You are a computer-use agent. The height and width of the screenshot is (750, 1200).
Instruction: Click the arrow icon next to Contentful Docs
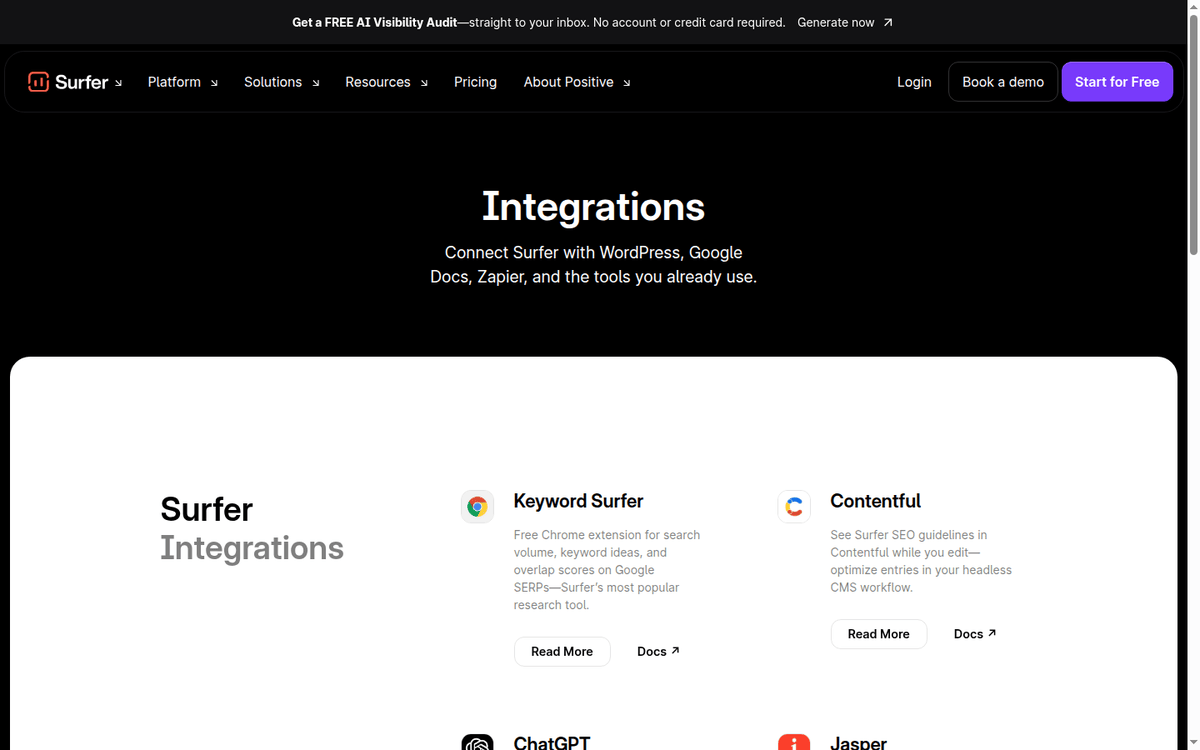tap(992, 633)
